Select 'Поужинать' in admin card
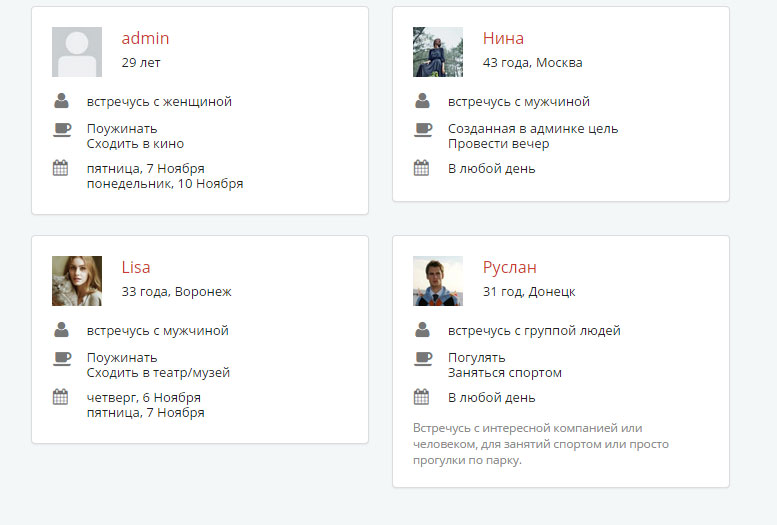This screenshot has height=525, width=777. pos(122,129)
